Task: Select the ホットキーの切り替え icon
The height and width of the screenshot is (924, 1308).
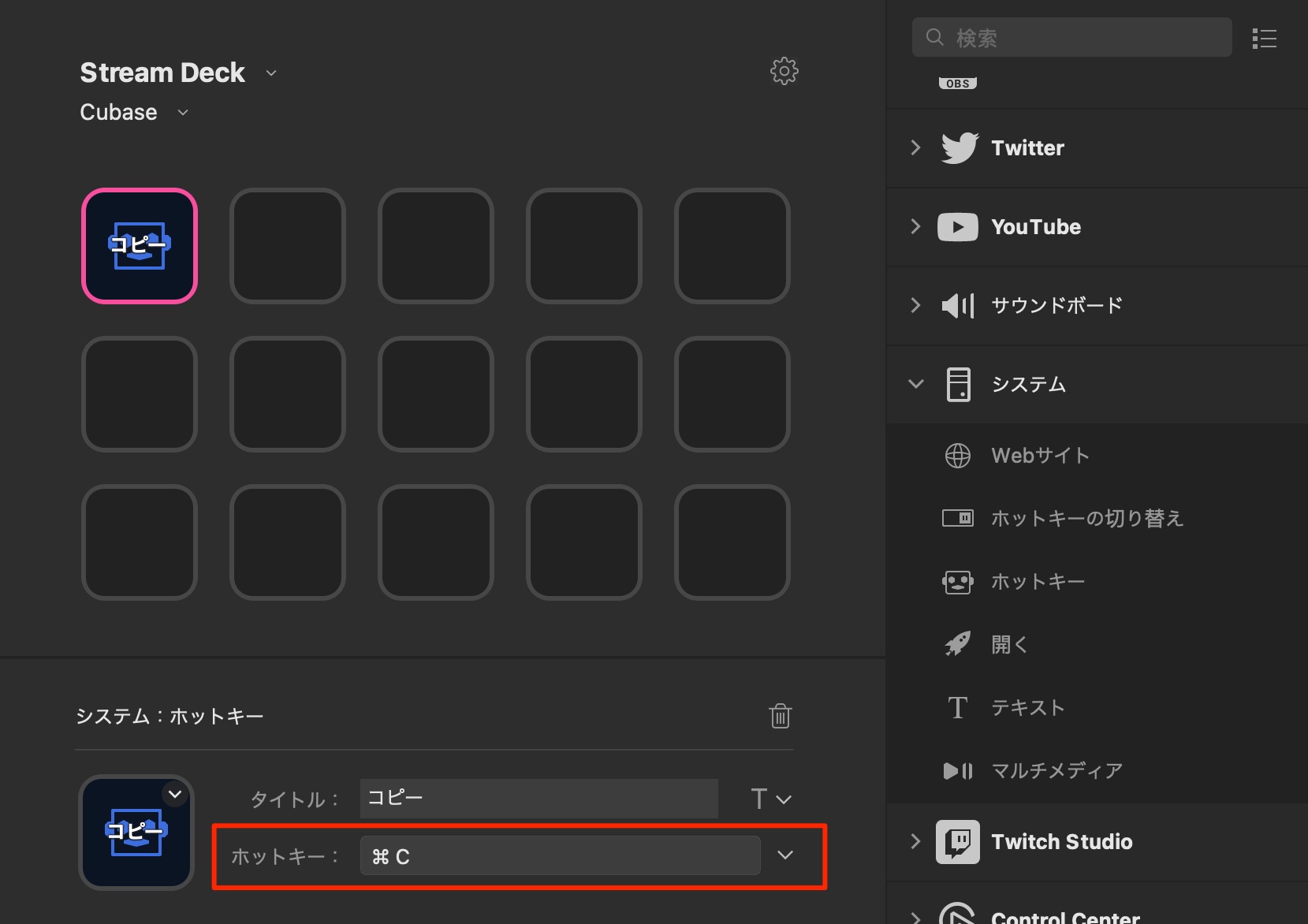Action: (958, 518)
